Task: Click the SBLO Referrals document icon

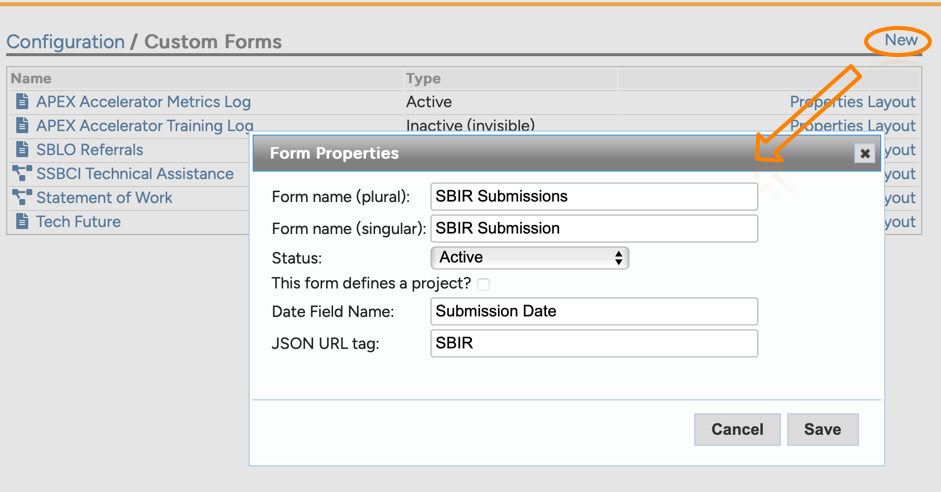Action: [x=22, y=150]
